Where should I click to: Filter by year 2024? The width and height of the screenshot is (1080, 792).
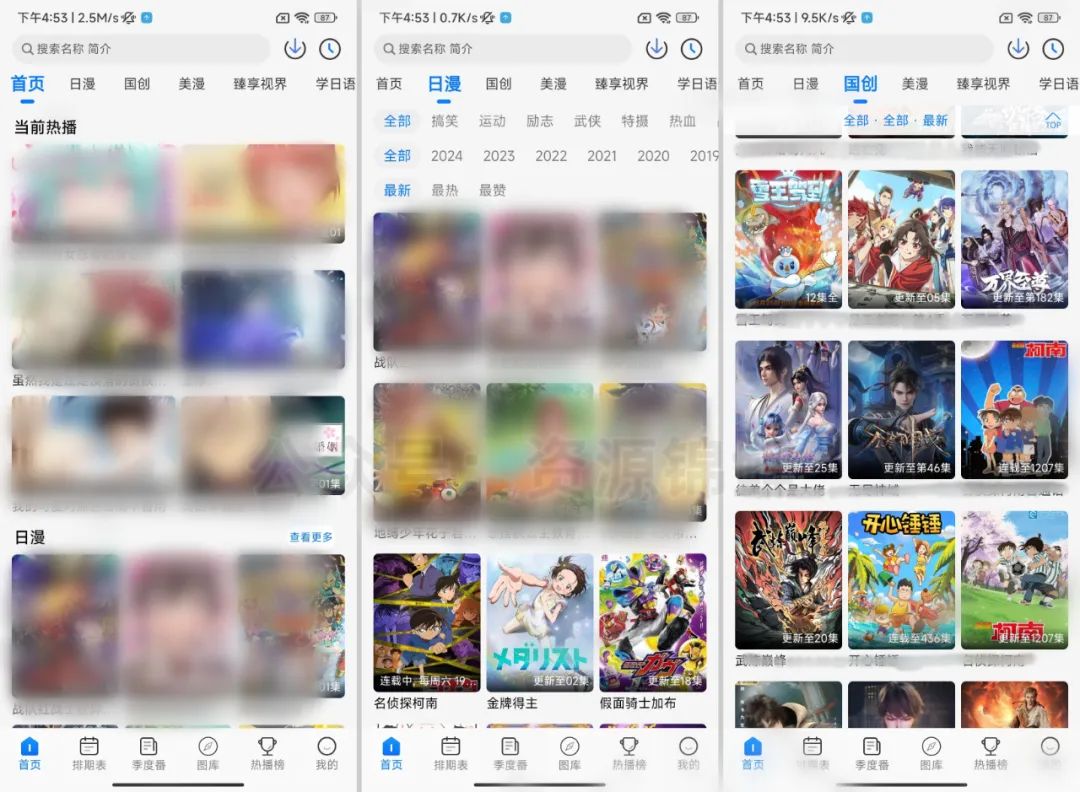[x=447, y=156]
